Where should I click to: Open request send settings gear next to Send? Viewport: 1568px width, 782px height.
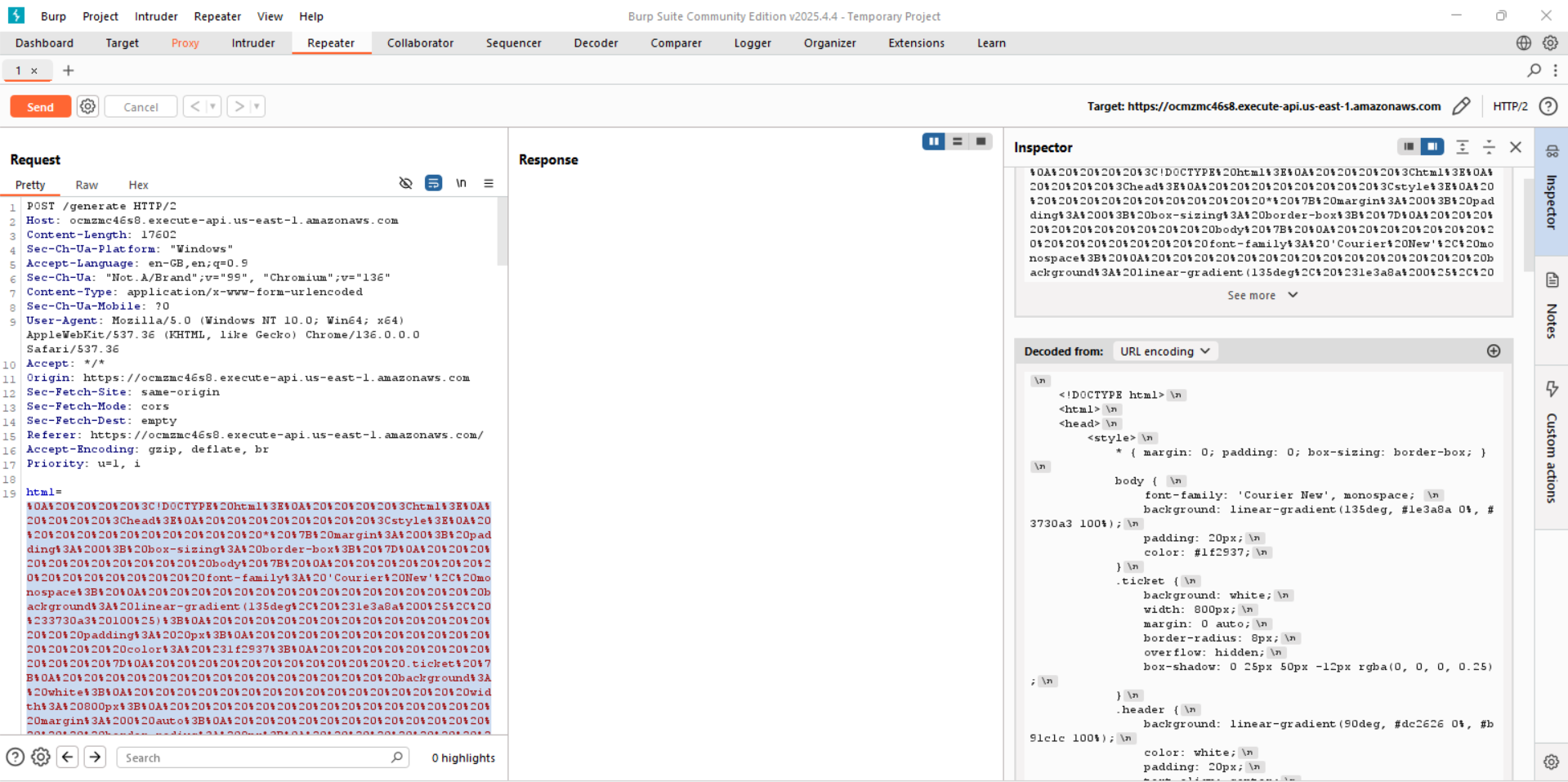click(88, 106)
